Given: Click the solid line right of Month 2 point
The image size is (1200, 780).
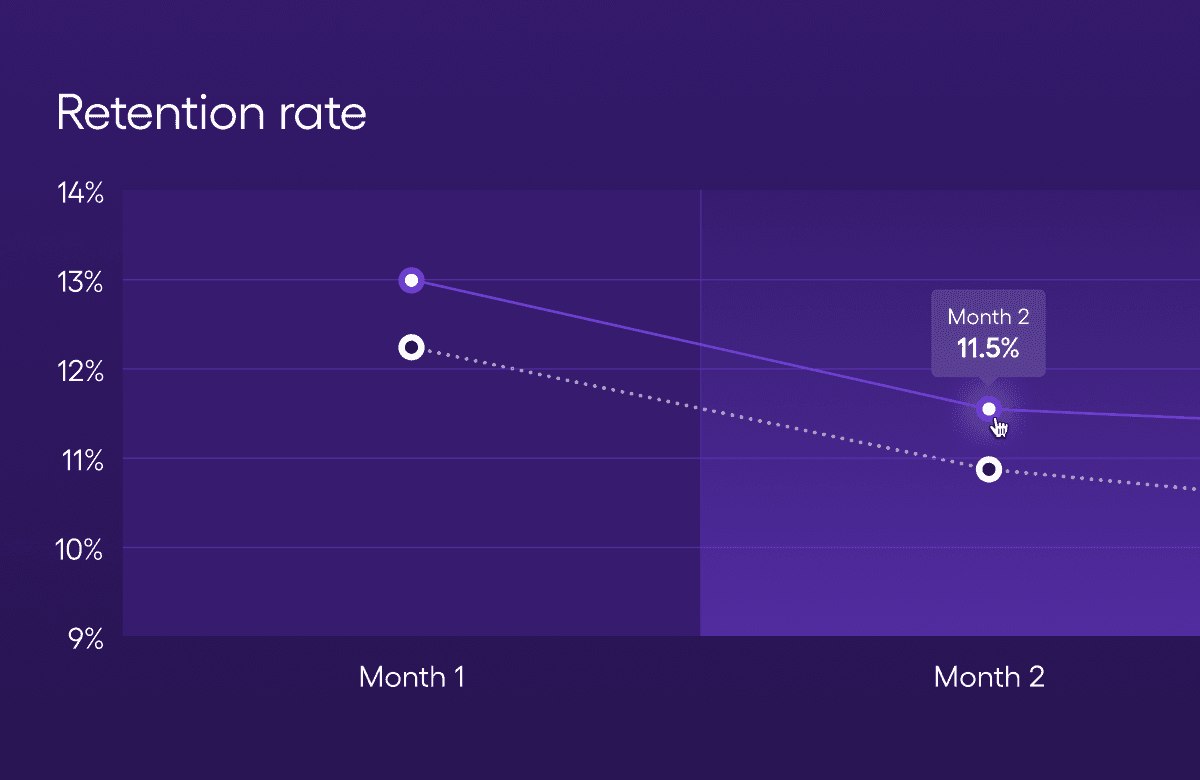Looking at the screenshot, I should tap(1100, 414).
